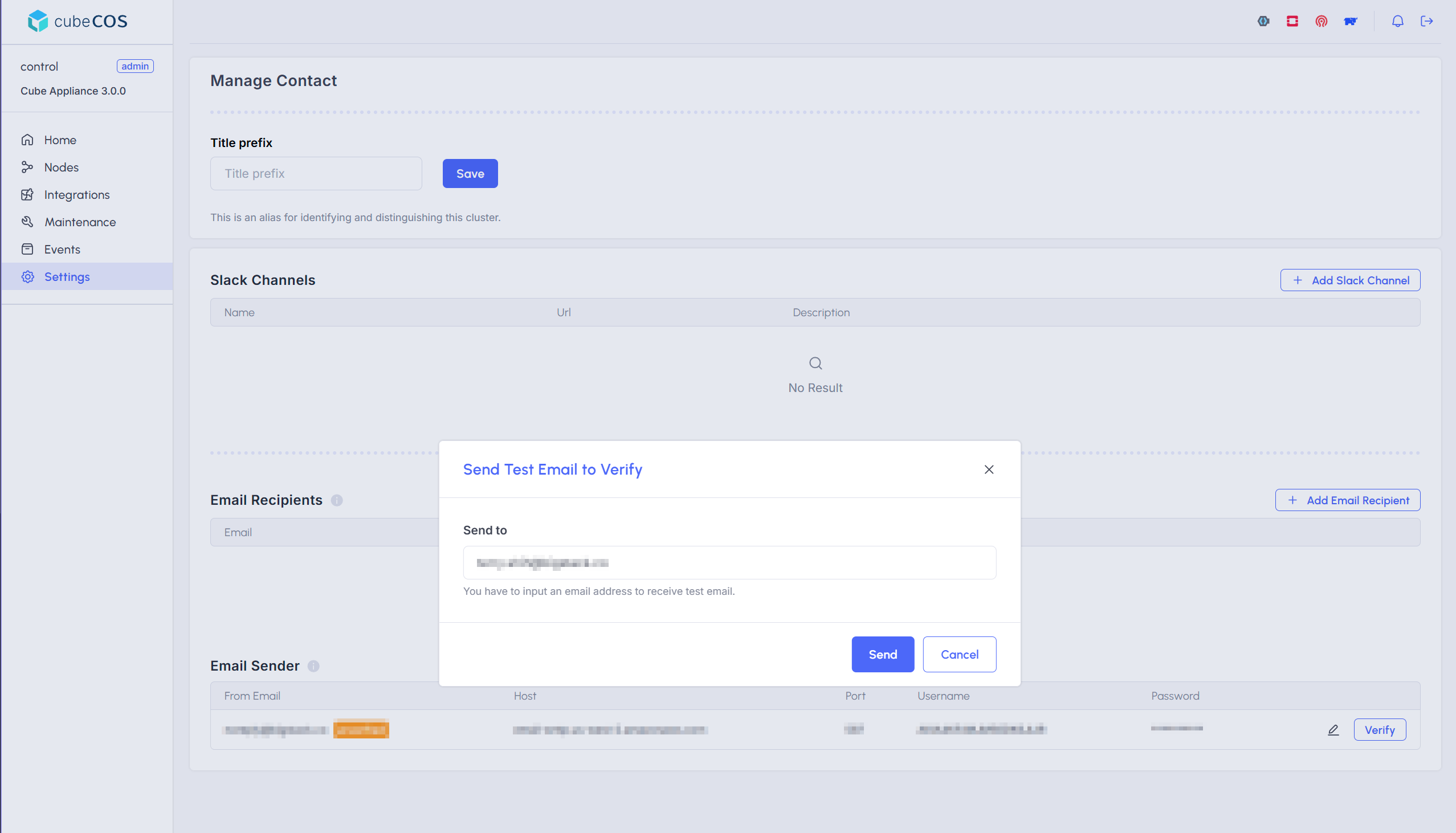This screenshot has width=1456, height=833.
Task: Go to Home in the sidebar
Action: pyautogui.click(x=87, y=140)
